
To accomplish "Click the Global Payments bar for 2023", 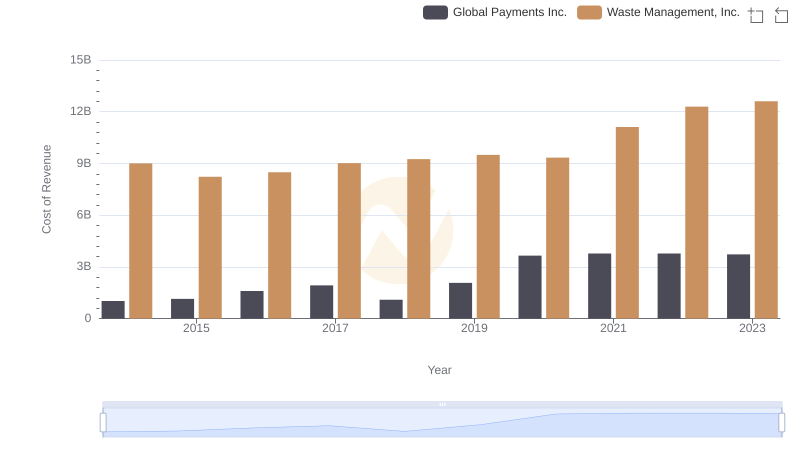I will 738,286.
